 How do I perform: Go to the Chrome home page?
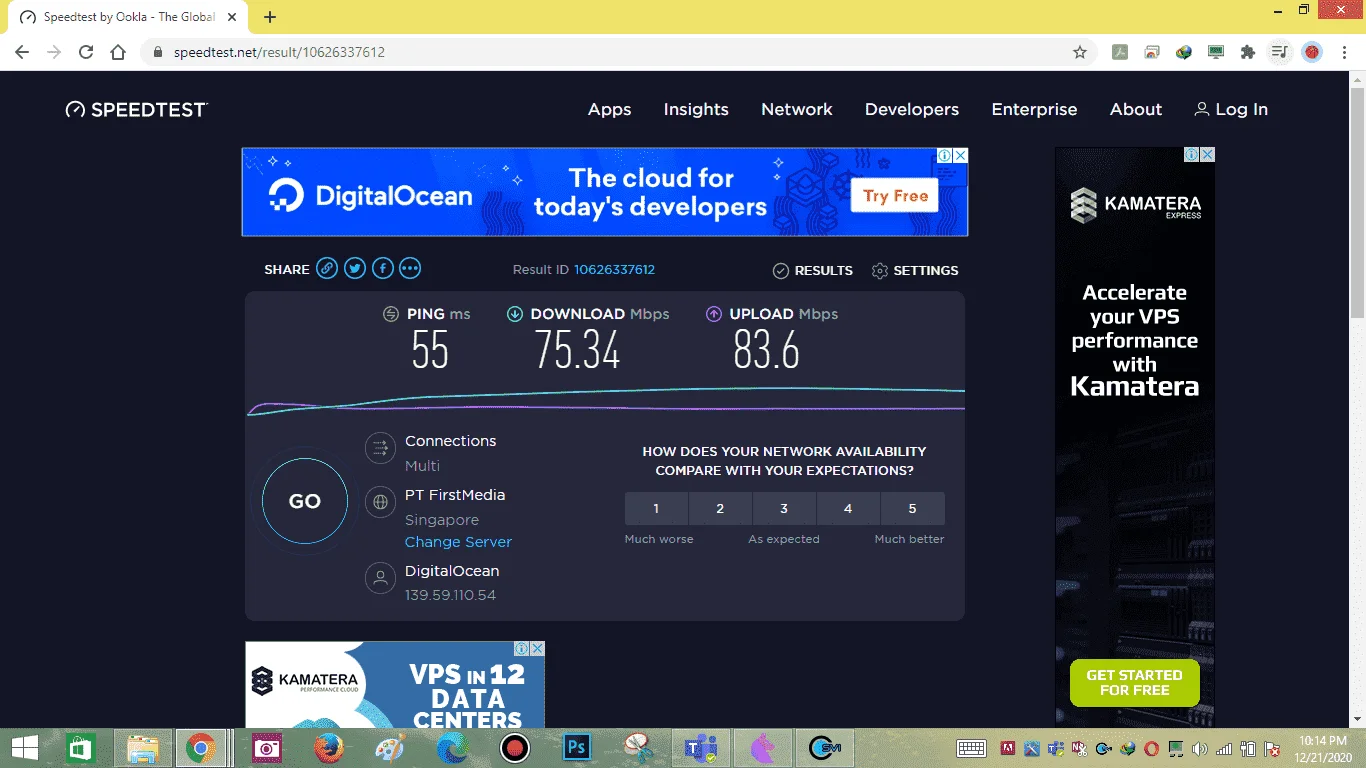(118, 52)
